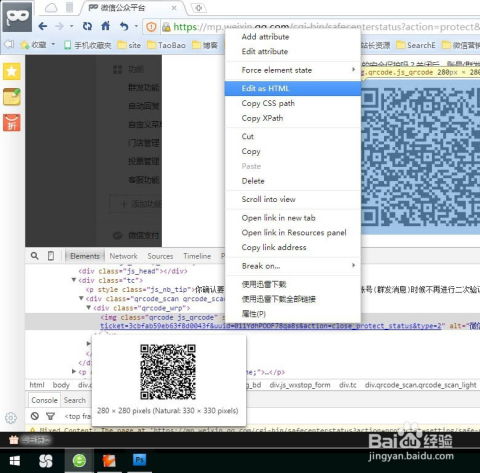Image resolution: width=480 pixels, height=473 pixels.
Task: Expand the Break on... submenu
Action: [x=293, y=266]
